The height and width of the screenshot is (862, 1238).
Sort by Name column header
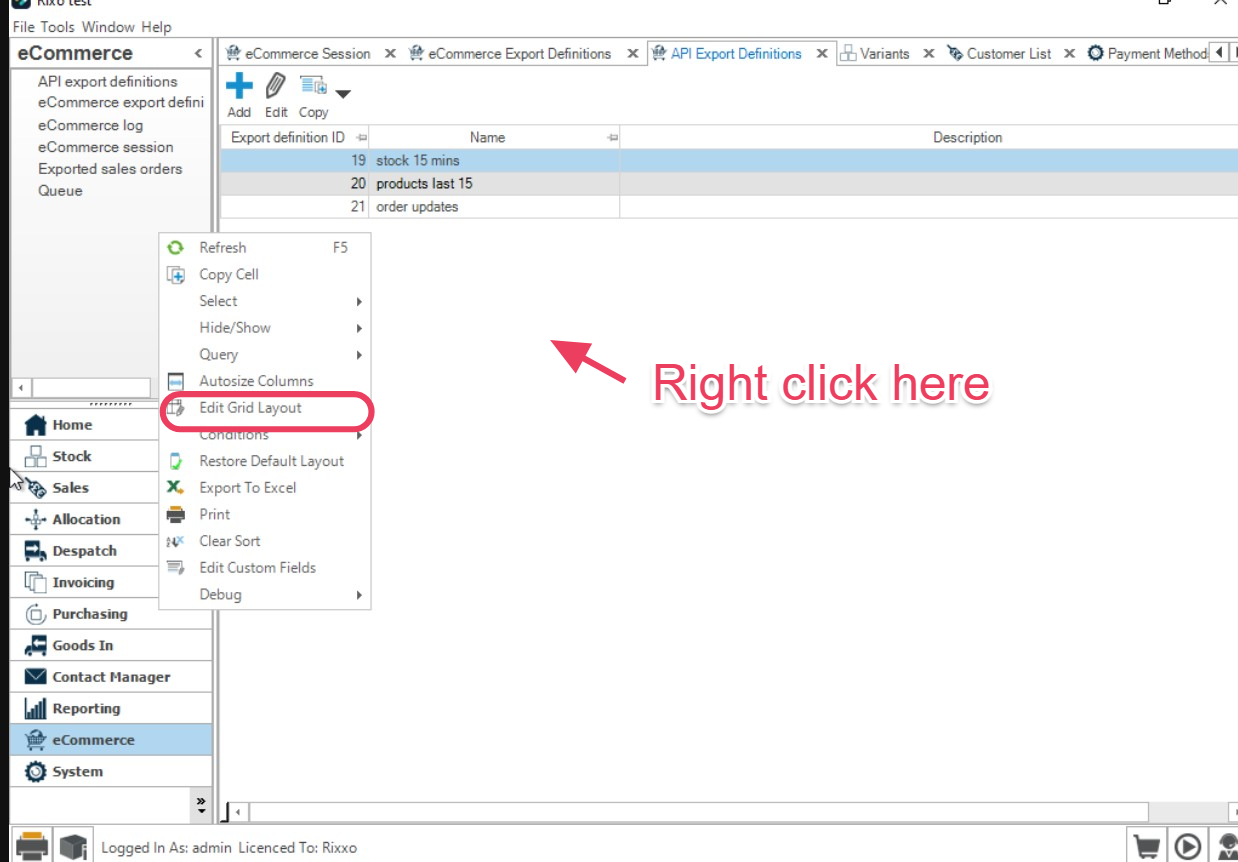click(x=494, y=138)
